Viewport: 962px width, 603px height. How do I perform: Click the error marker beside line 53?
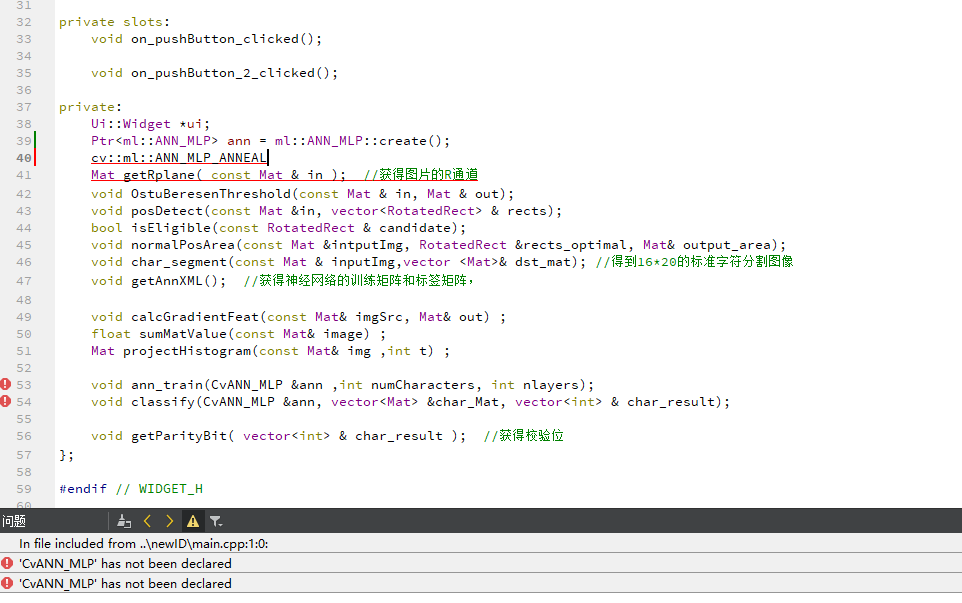click(x=6, y=385)
